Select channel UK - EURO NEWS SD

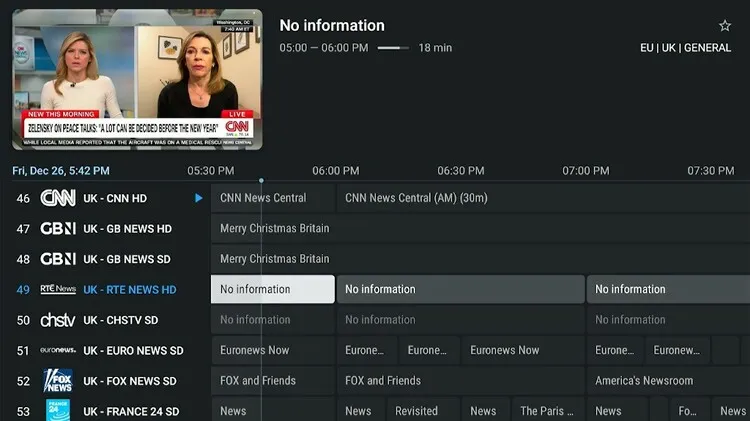pos(133,351)
